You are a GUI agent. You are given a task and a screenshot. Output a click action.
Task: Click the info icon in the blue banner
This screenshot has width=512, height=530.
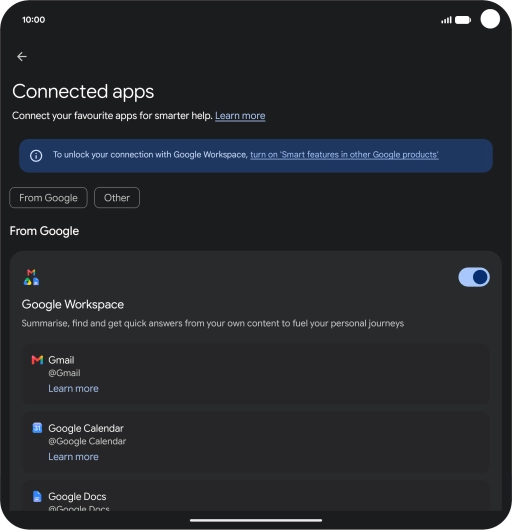click(x=36, y=156)
